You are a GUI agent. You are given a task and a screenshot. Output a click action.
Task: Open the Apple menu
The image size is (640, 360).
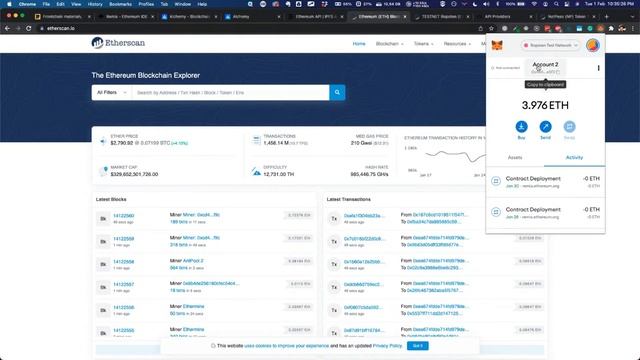click(9, 4)
